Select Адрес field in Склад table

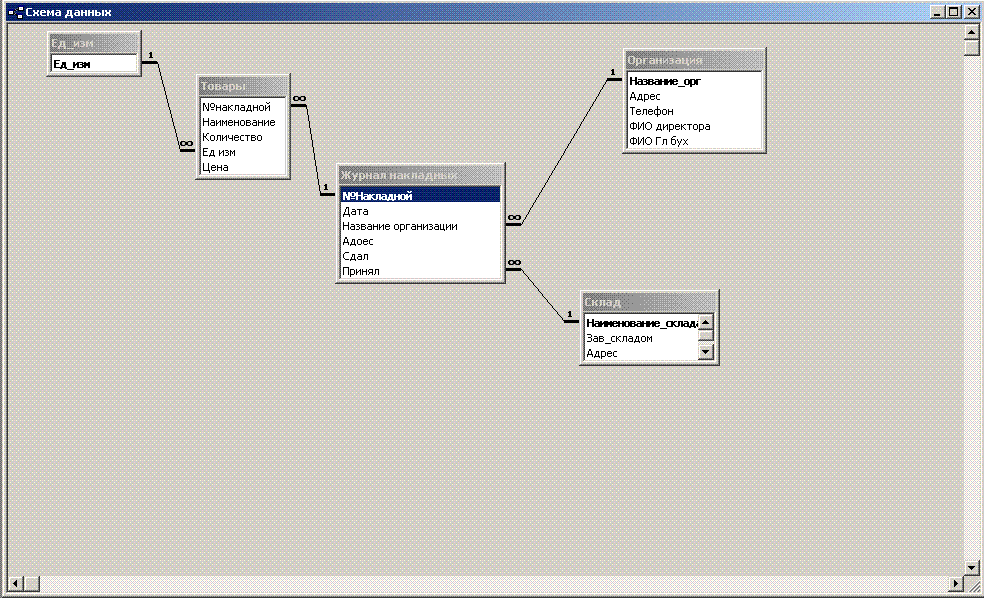point(641,353)
